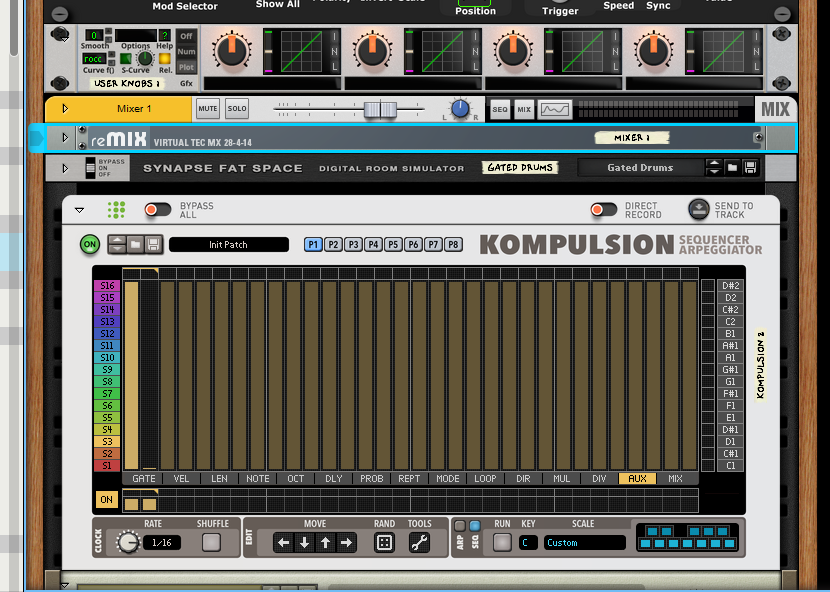Click the Rand dice button

pos(384,543)
